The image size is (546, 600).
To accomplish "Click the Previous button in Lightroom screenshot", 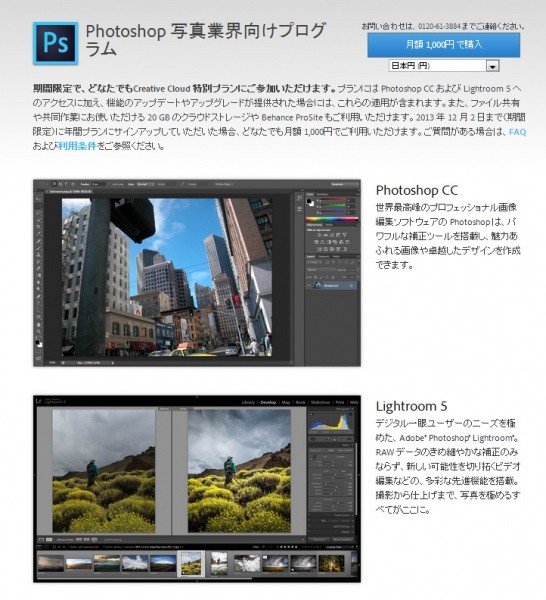I will (x=319, y=539).
